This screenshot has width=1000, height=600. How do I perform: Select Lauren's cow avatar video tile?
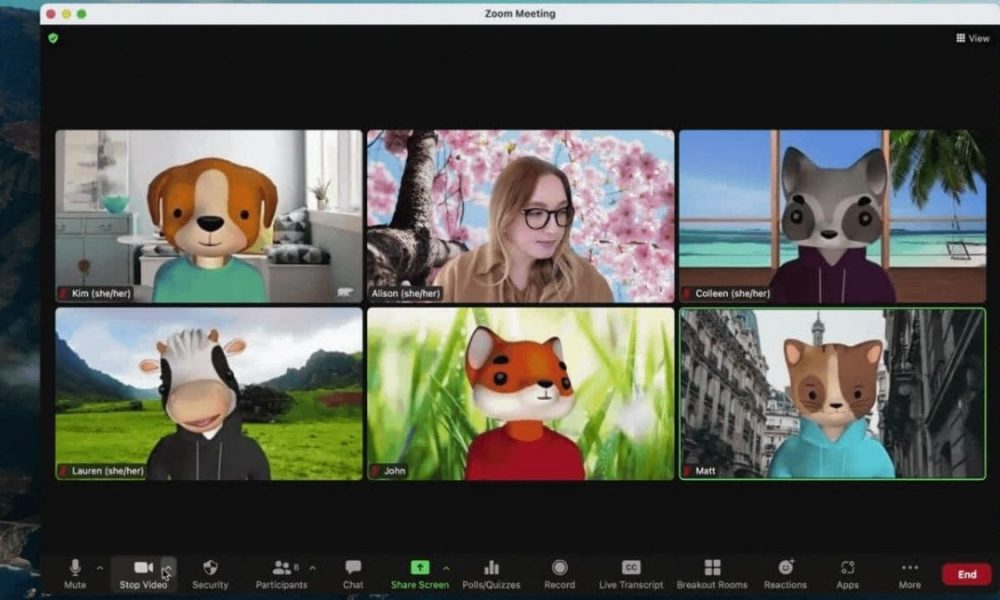209,393
